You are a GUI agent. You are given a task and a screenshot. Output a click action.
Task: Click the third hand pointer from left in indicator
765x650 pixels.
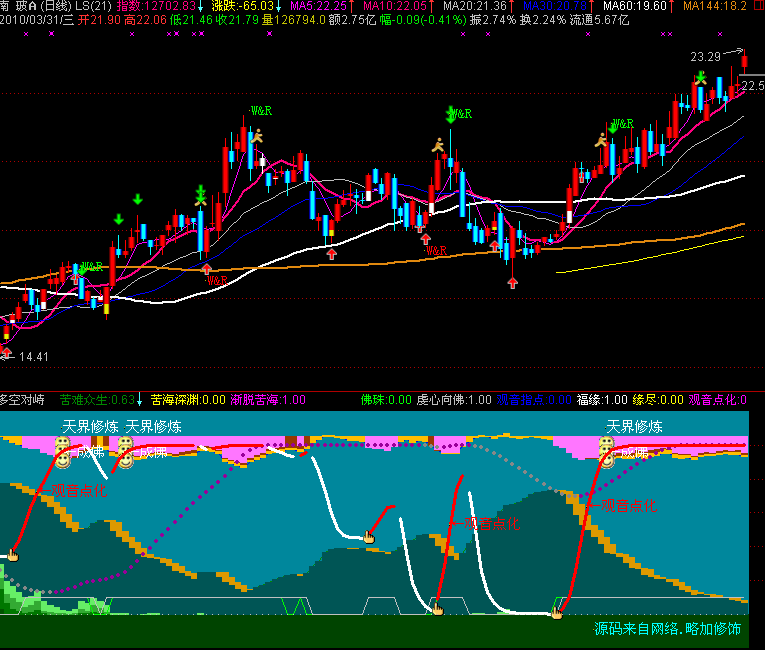point(438,609)
